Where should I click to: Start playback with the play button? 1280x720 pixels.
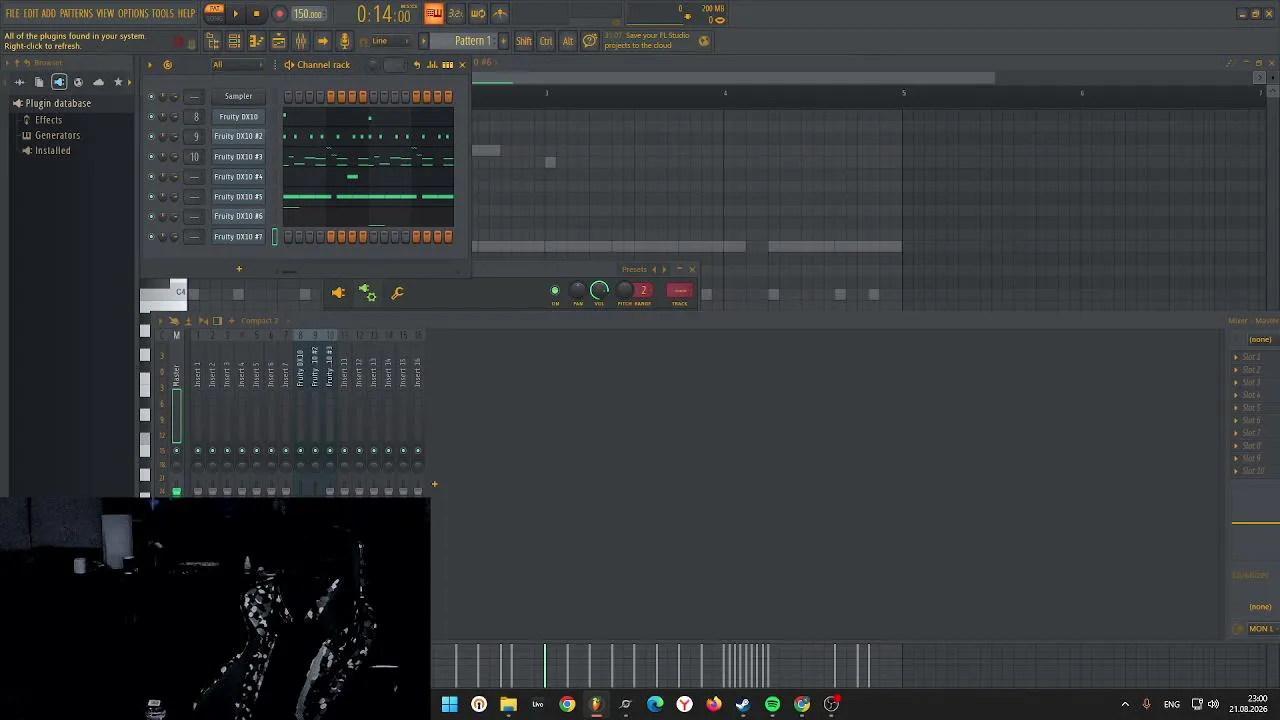[236, 14]
